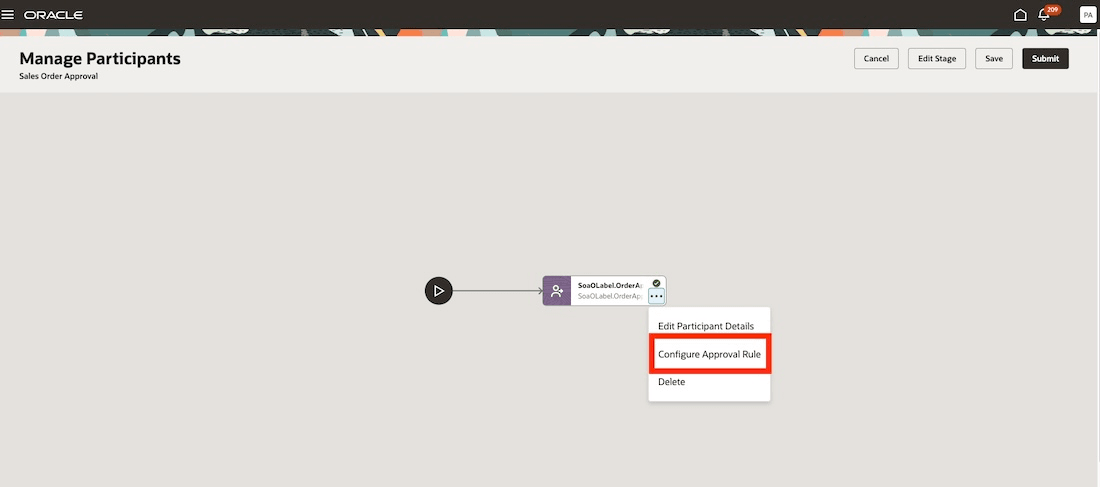
Task: Click the Manage Participants heading
Action: (x=100, y=59)
